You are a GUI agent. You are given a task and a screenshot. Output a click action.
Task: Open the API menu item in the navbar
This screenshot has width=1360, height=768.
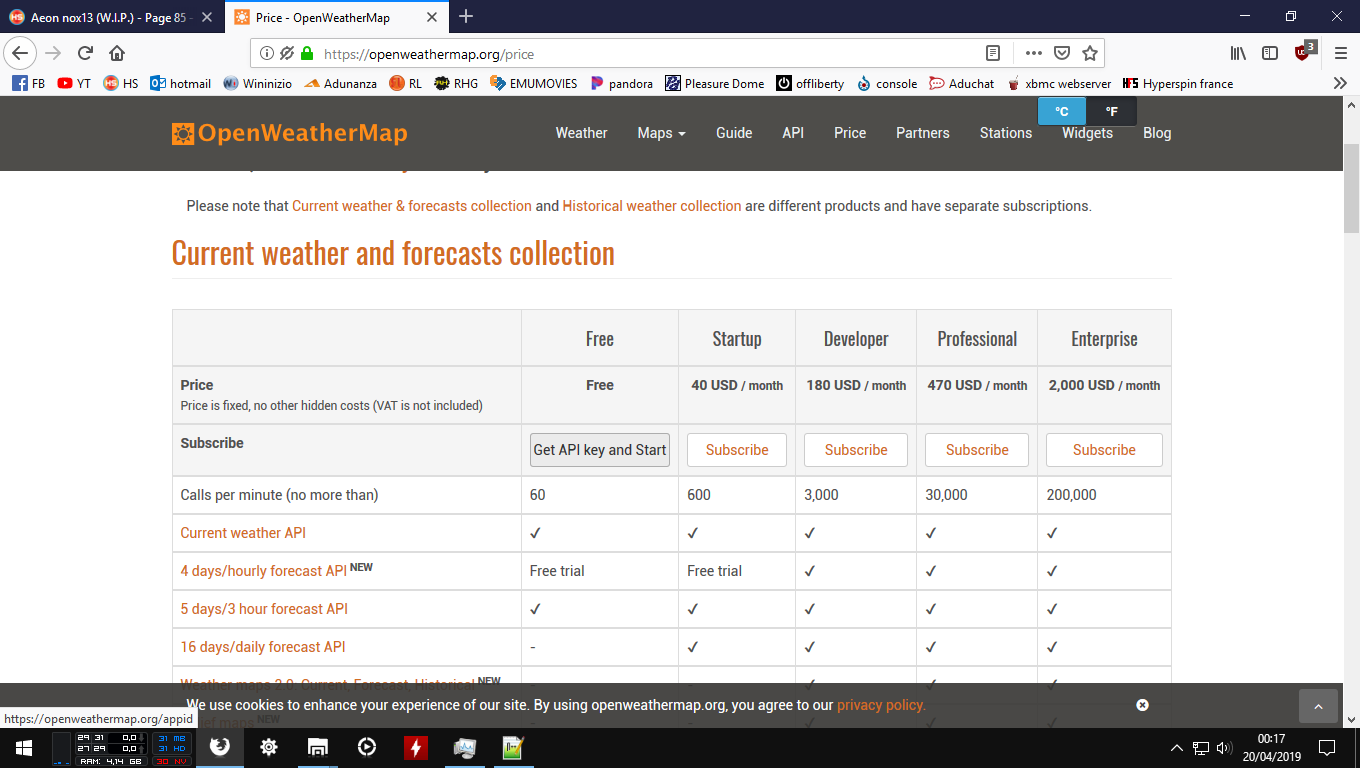pos(793,133)
